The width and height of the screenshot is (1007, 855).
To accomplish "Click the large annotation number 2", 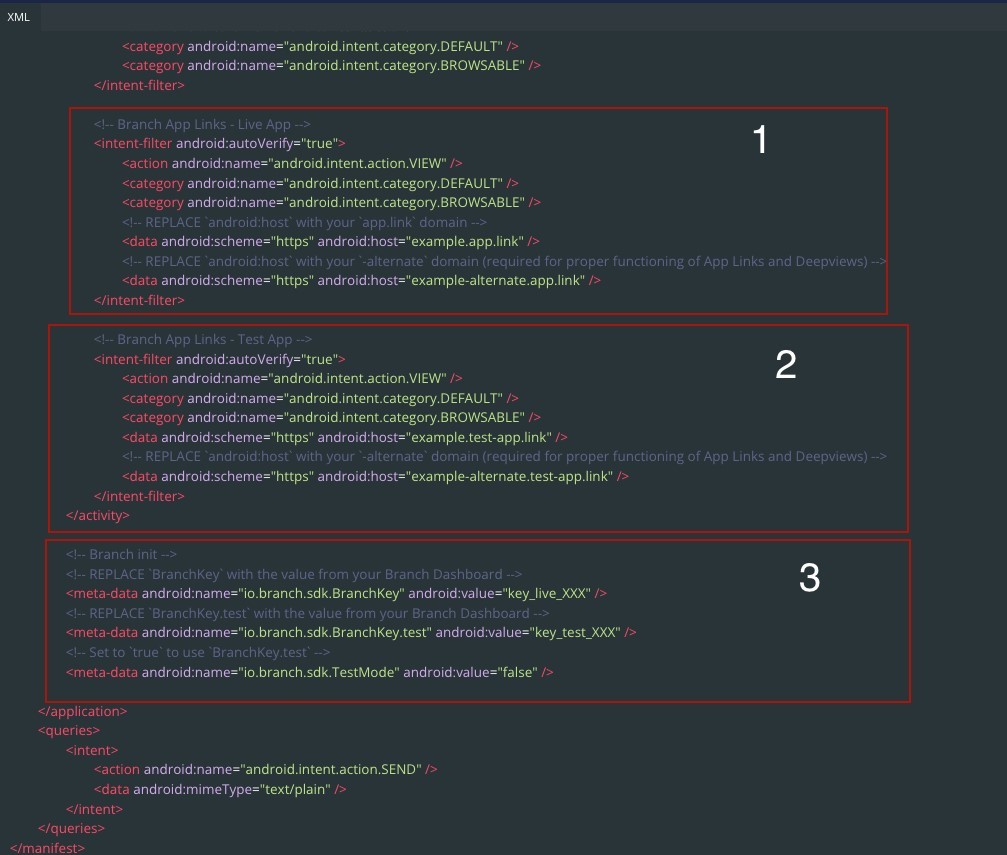I will click(786, 366).
